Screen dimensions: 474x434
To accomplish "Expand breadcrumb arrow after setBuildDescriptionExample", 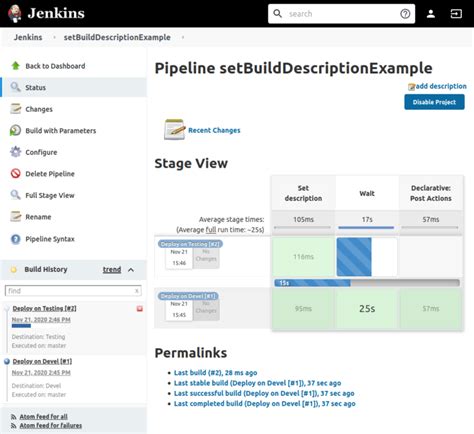I will pyautogui.click(x=183, y=37).
